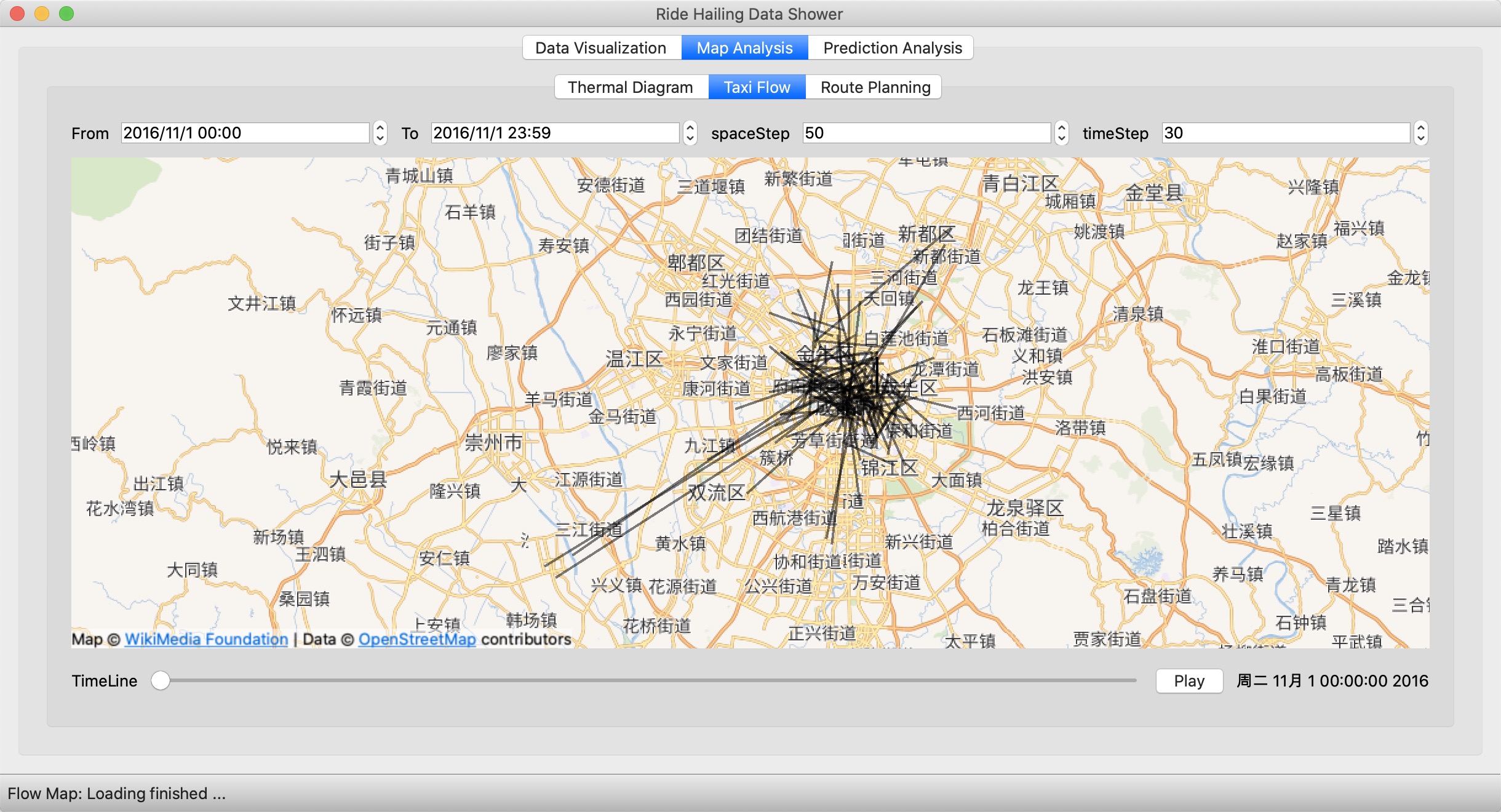Open the Data Visualization tab
This screenshot has width=1501, height=812.
[x=600, y=48]
